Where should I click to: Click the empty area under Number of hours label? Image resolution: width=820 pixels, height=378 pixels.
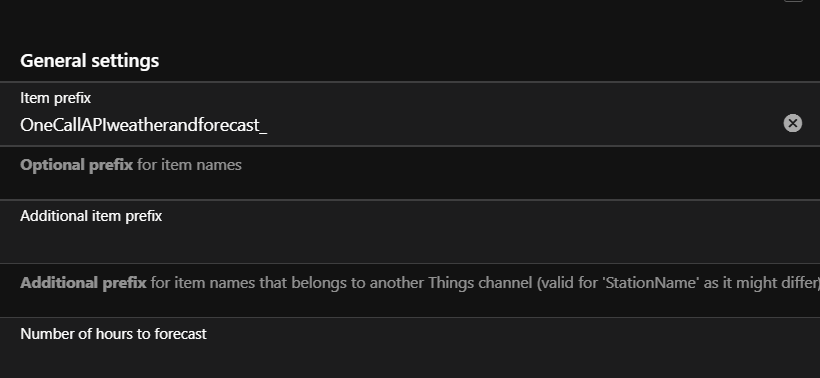coord(410,361)
